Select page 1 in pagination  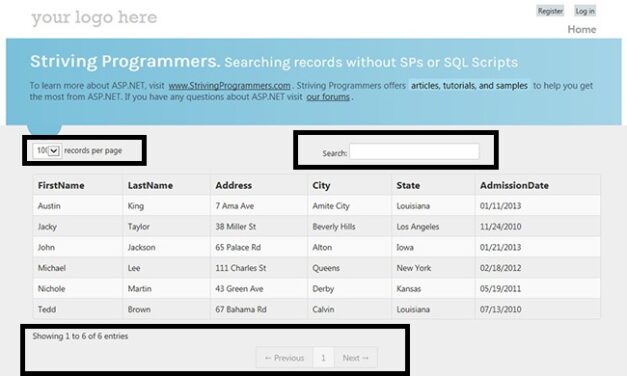[323, 358]
